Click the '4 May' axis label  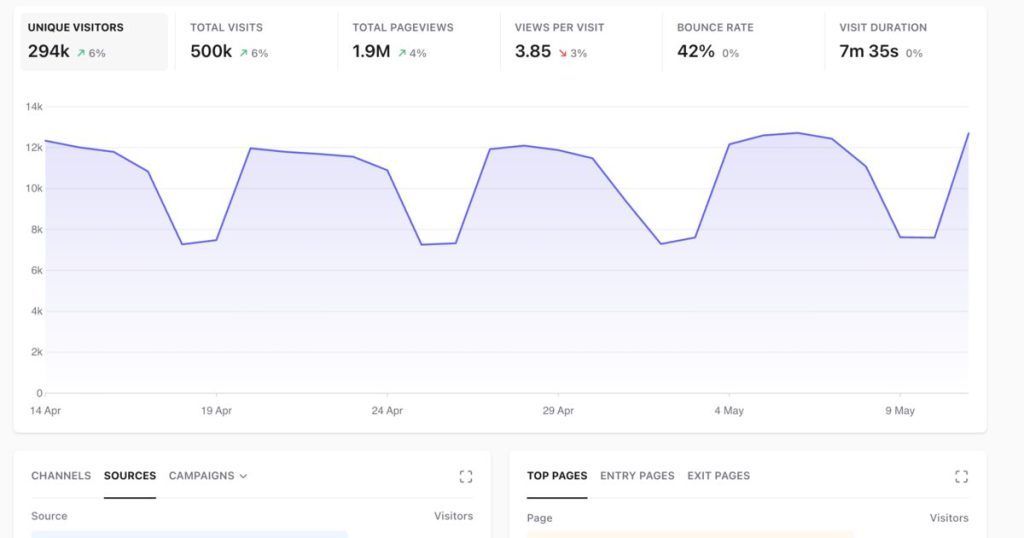tap(729, 411)
